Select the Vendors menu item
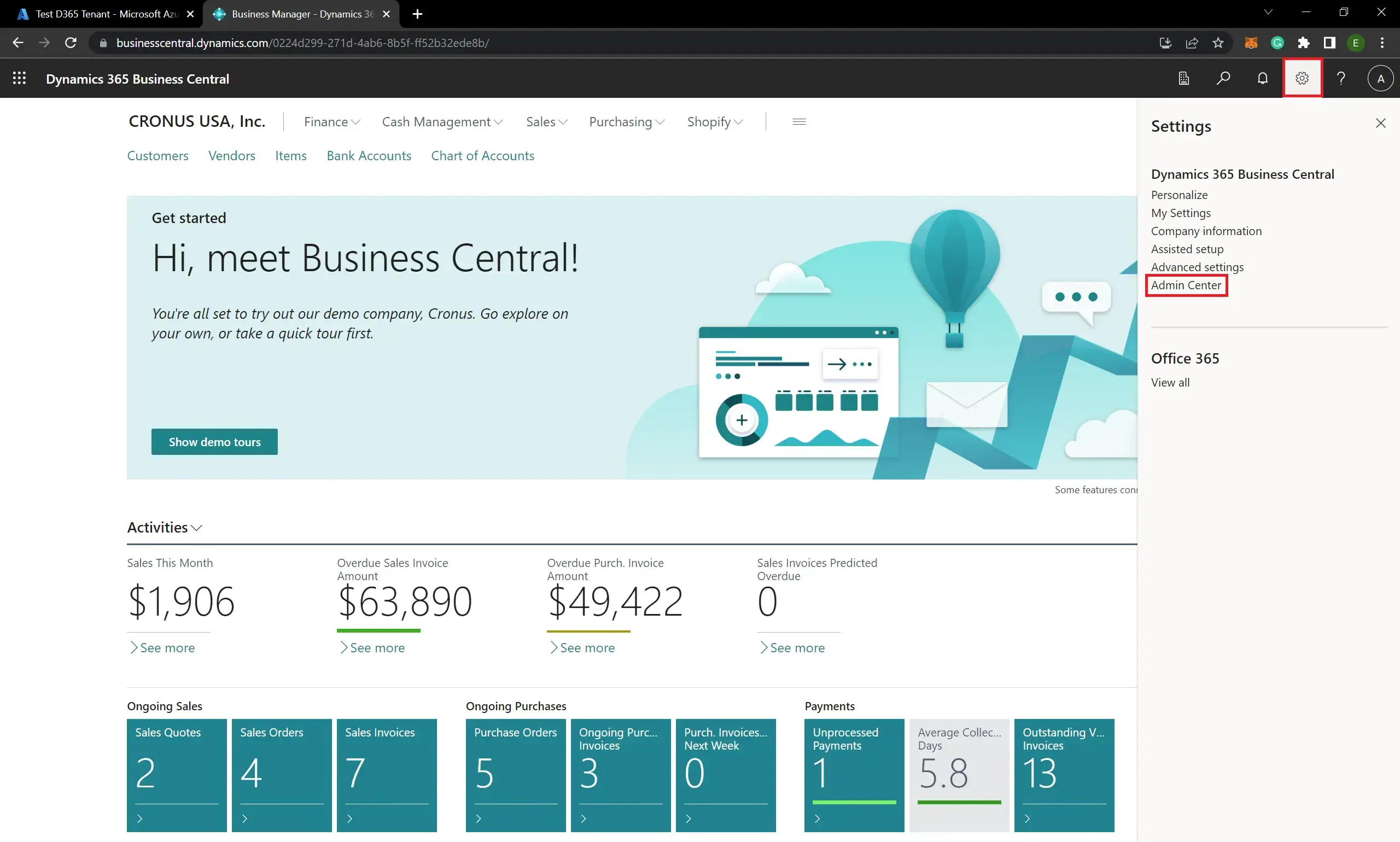The width and height of the screenshot is (1400, 842). [x=231, y=155]
